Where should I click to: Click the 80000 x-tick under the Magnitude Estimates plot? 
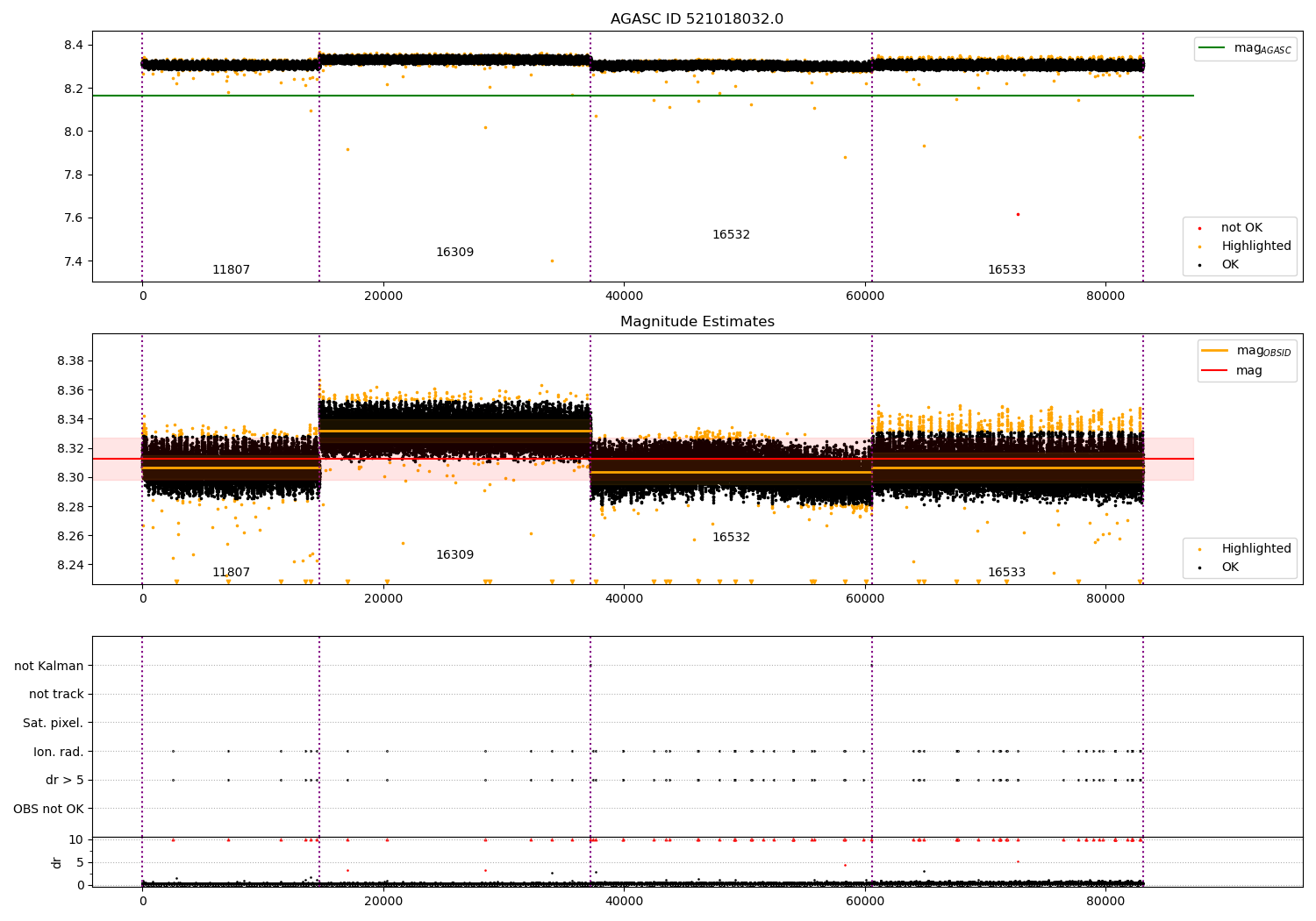1105,599
